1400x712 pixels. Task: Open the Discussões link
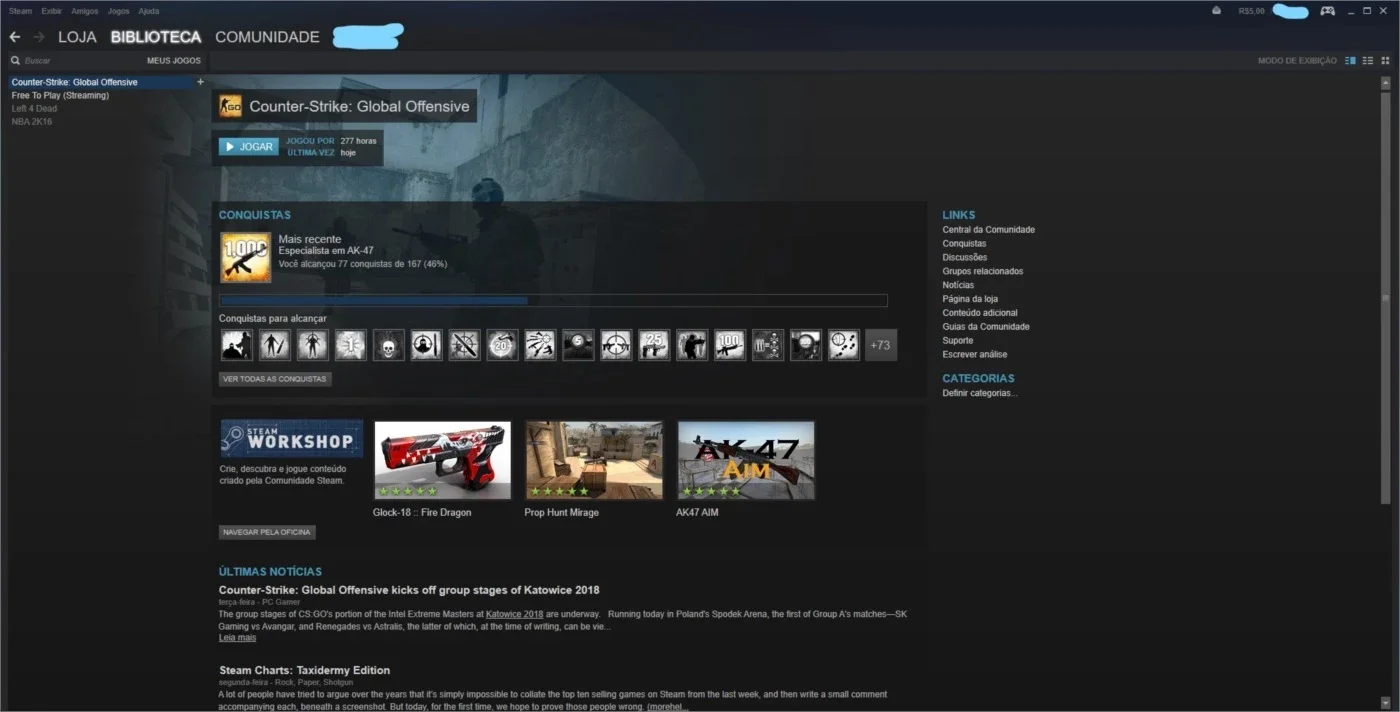click(x=965, y=258)
